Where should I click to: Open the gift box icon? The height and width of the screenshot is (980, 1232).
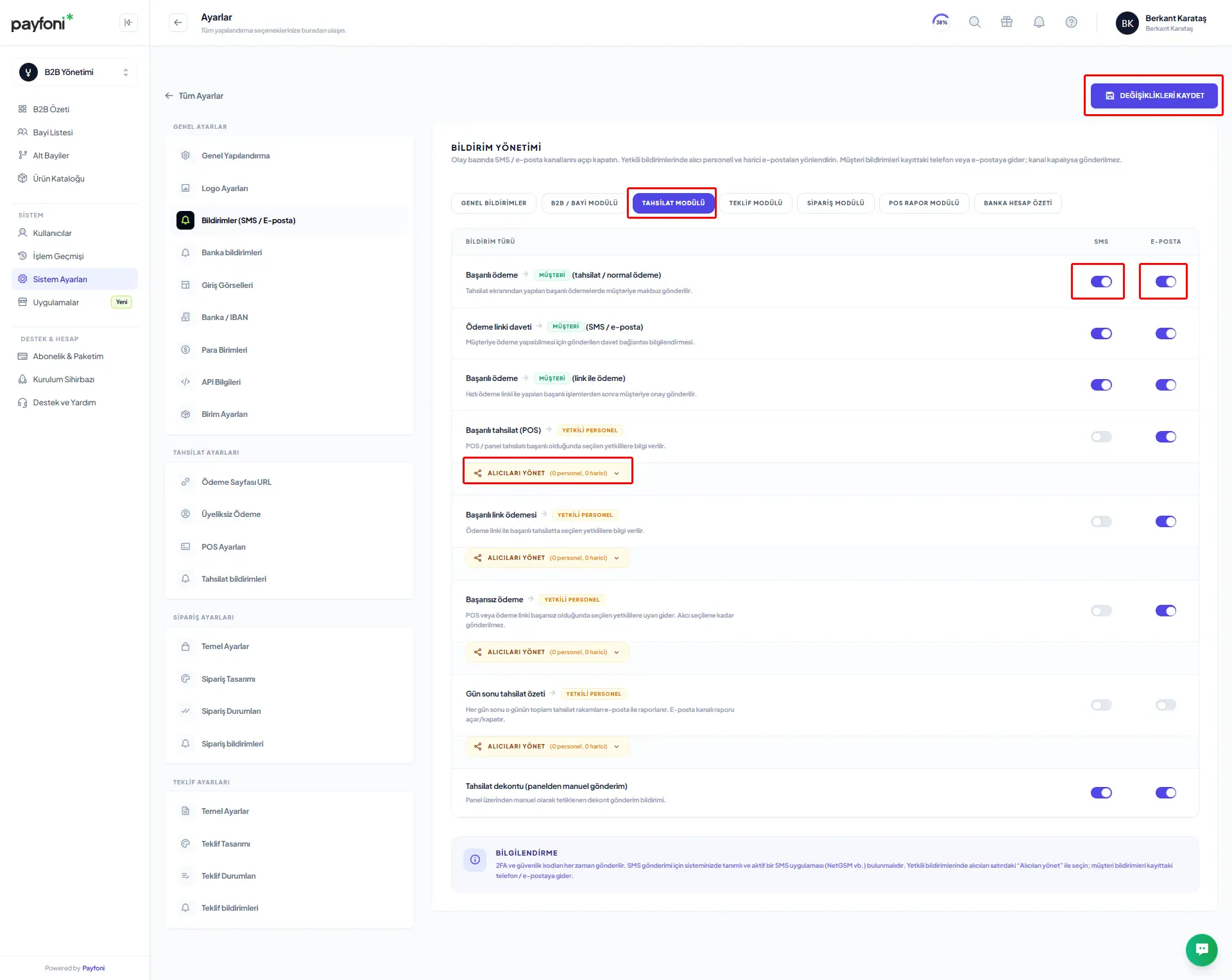[1007, 22]
